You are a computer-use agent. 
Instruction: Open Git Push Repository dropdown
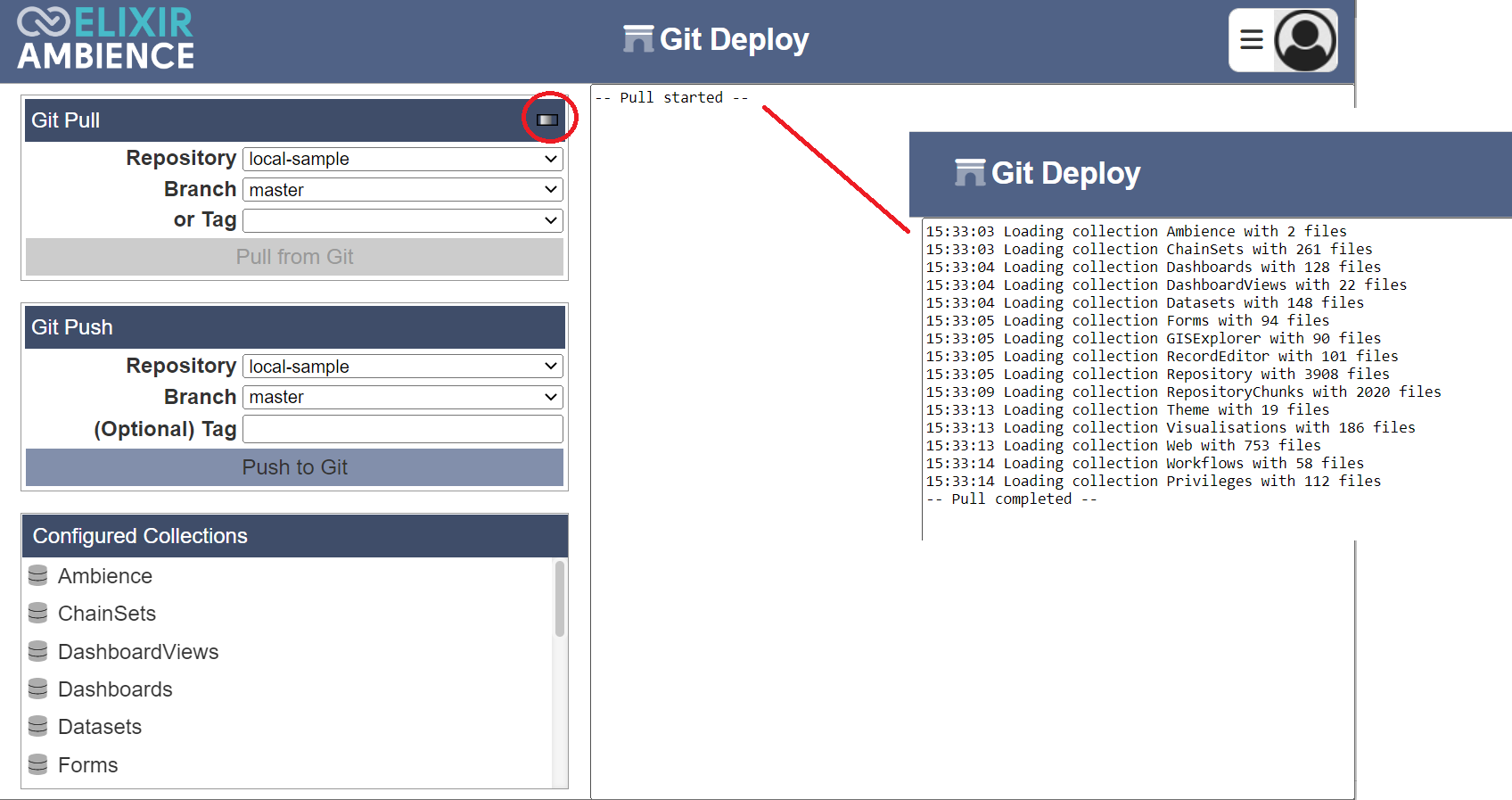pos(402,366)
